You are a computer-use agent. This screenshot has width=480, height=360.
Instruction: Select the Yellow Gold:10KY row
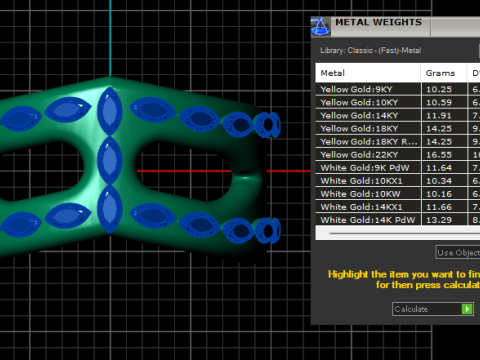398,102
